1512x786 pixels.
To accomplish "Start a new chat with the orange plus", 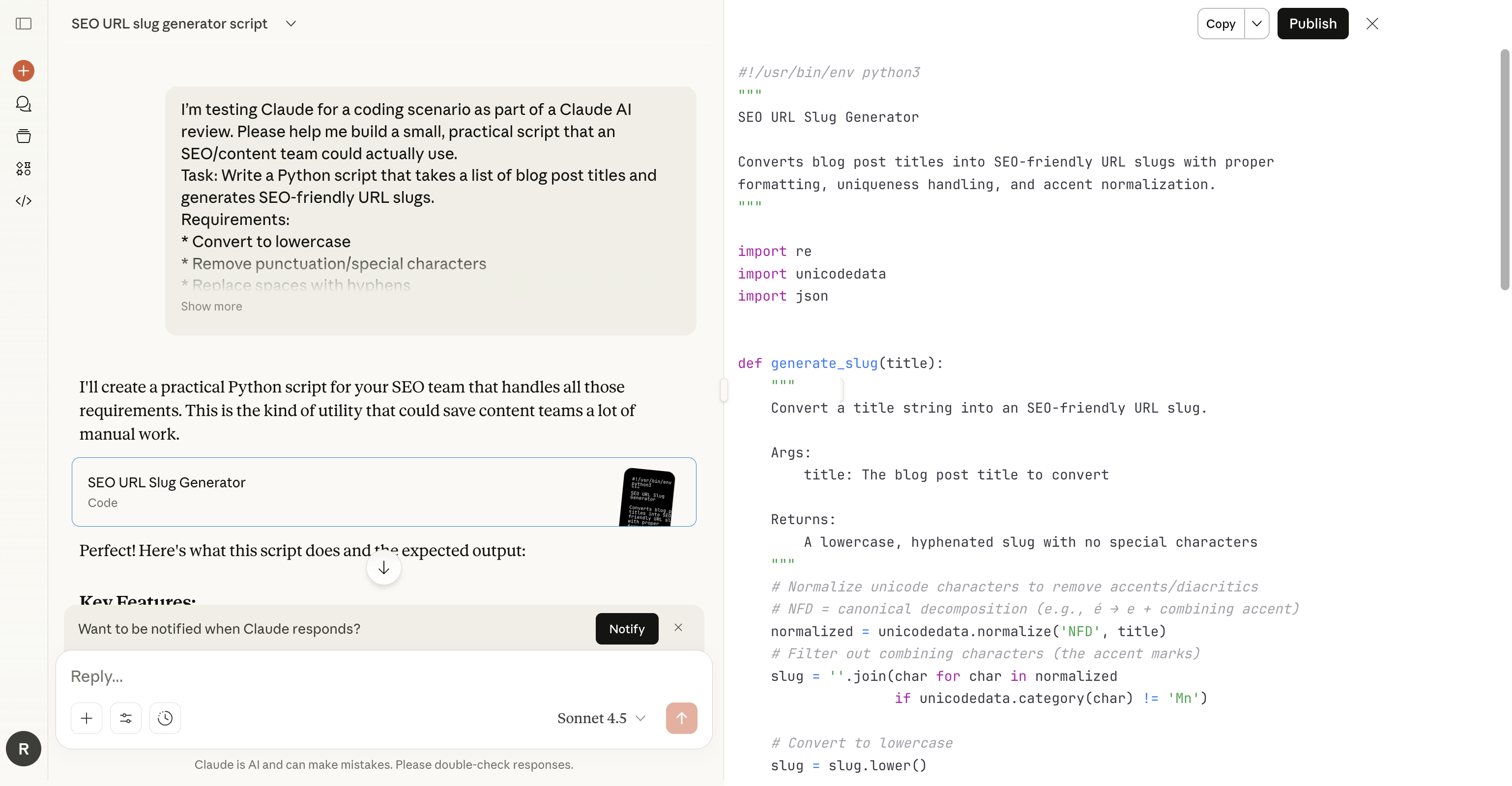I will point(23,70).
